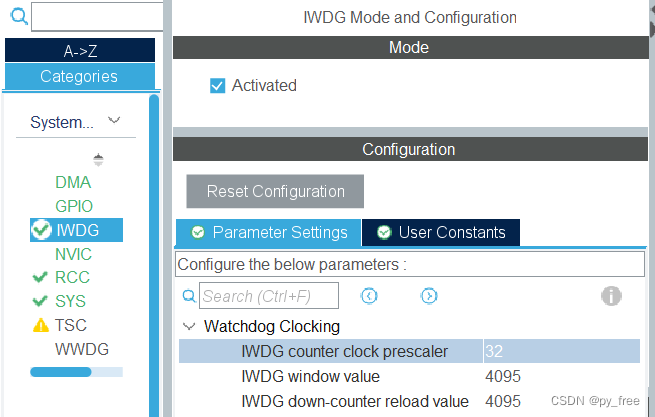Click the parameter search magnifier icon
Image resolution: width=655 pixels, height=417 pixels.
(x=189, y=296)
